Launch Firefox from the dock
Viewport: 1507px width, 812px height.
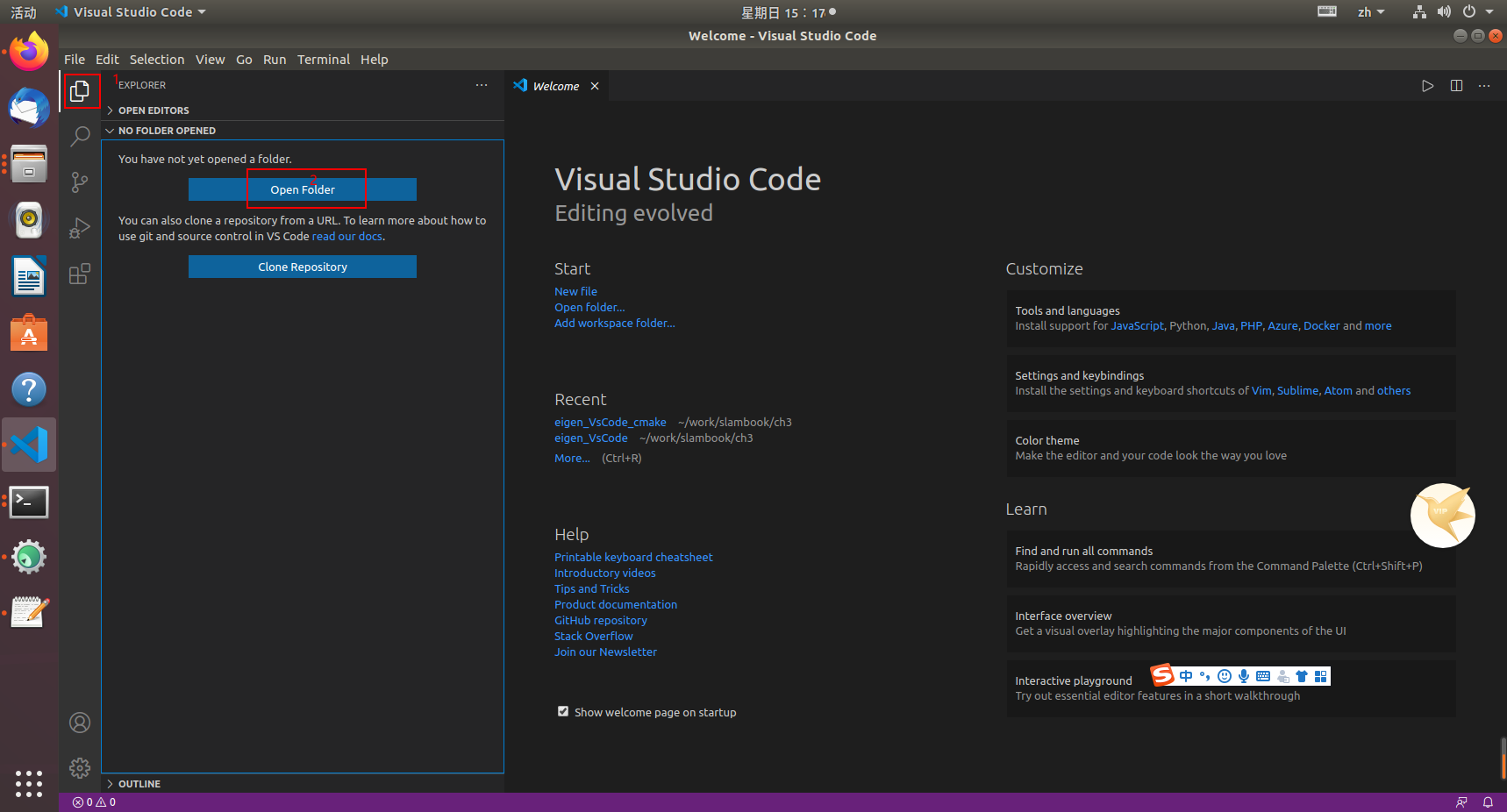pos(29,52)
